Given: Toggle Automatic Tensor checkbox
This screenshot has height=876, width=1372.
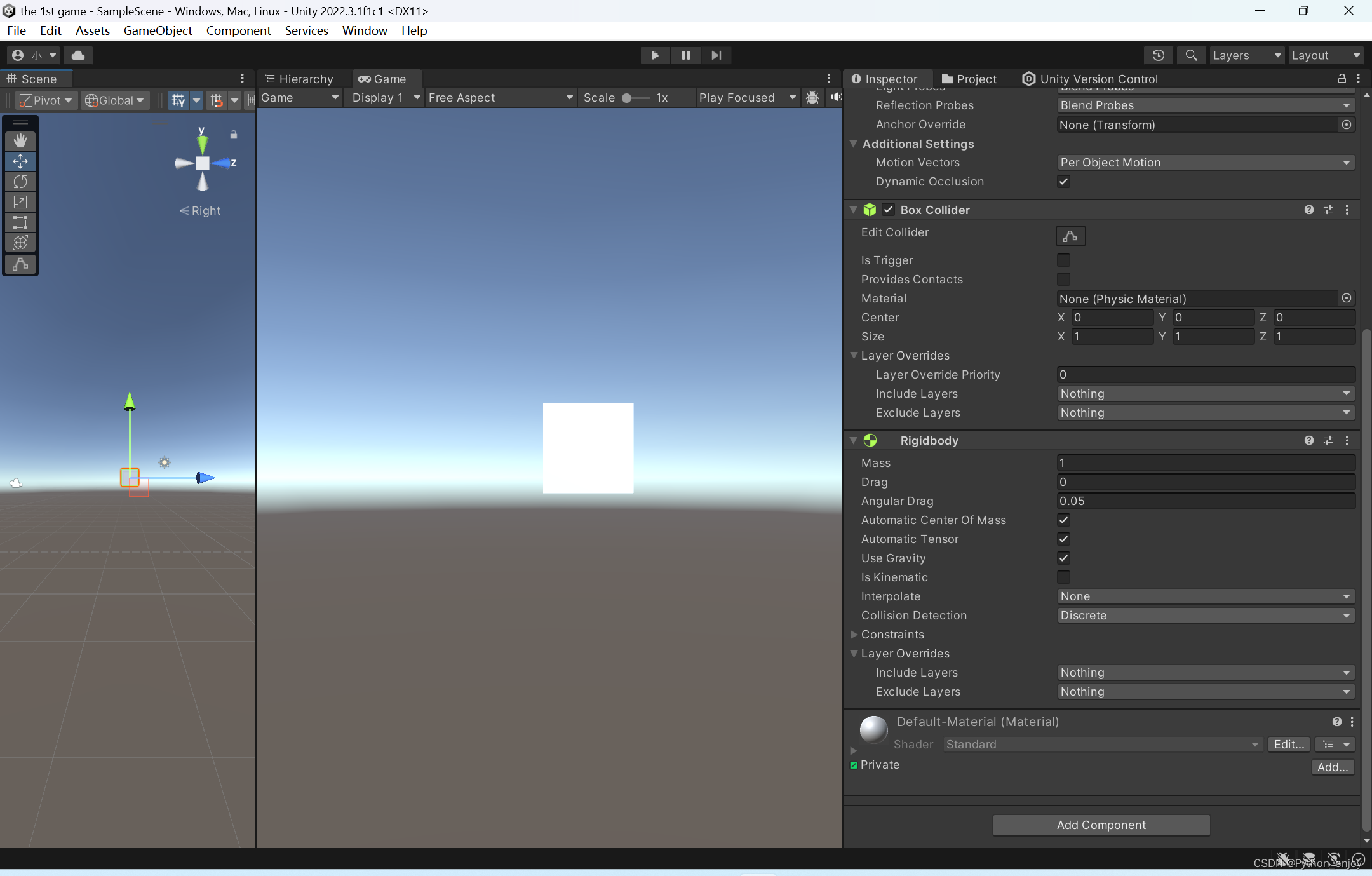Looking at the screenshot, I should 1064,539.
